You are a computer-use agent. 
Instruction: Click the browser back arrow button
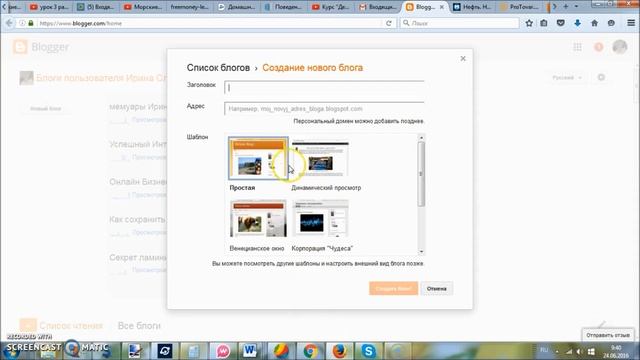[9, 23]
